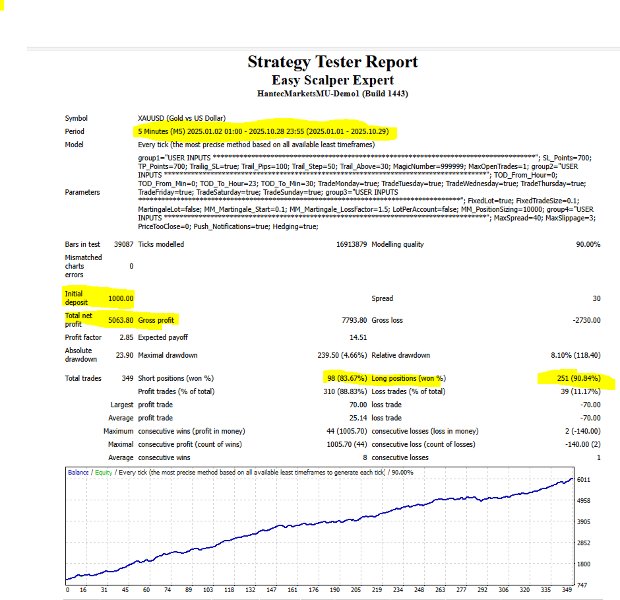Select the Gross loss value -2730.00
Screen dimensions: 620x600
[586, 320]
